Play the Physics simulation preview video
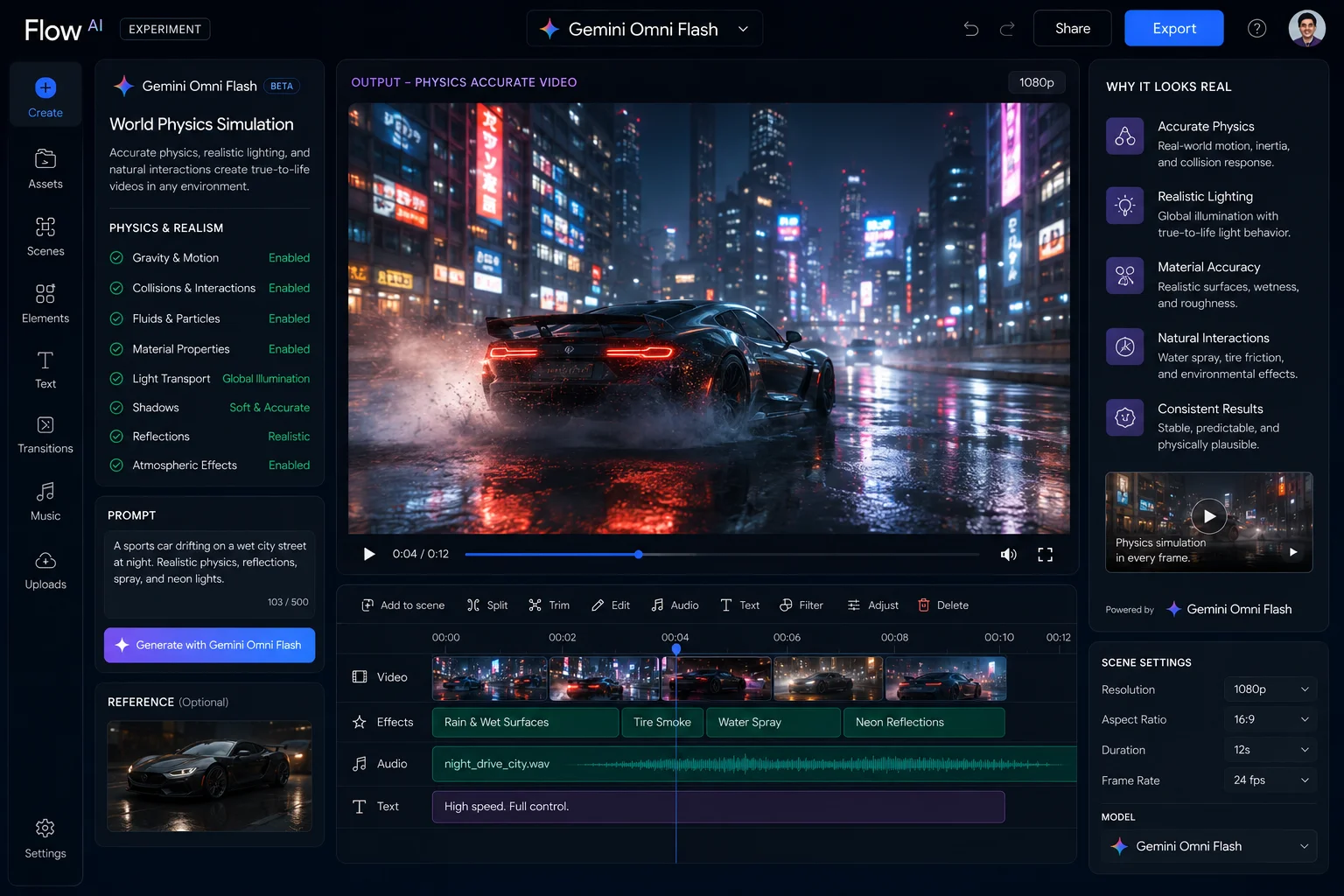The width and height of the screenshot is (1344, 896). point(1209,516)
